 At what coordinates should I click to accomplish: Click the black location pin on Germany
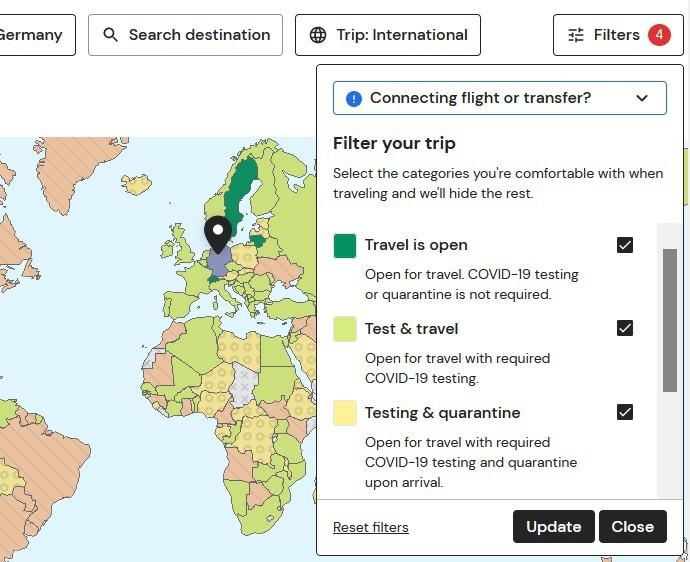[218, 234]
